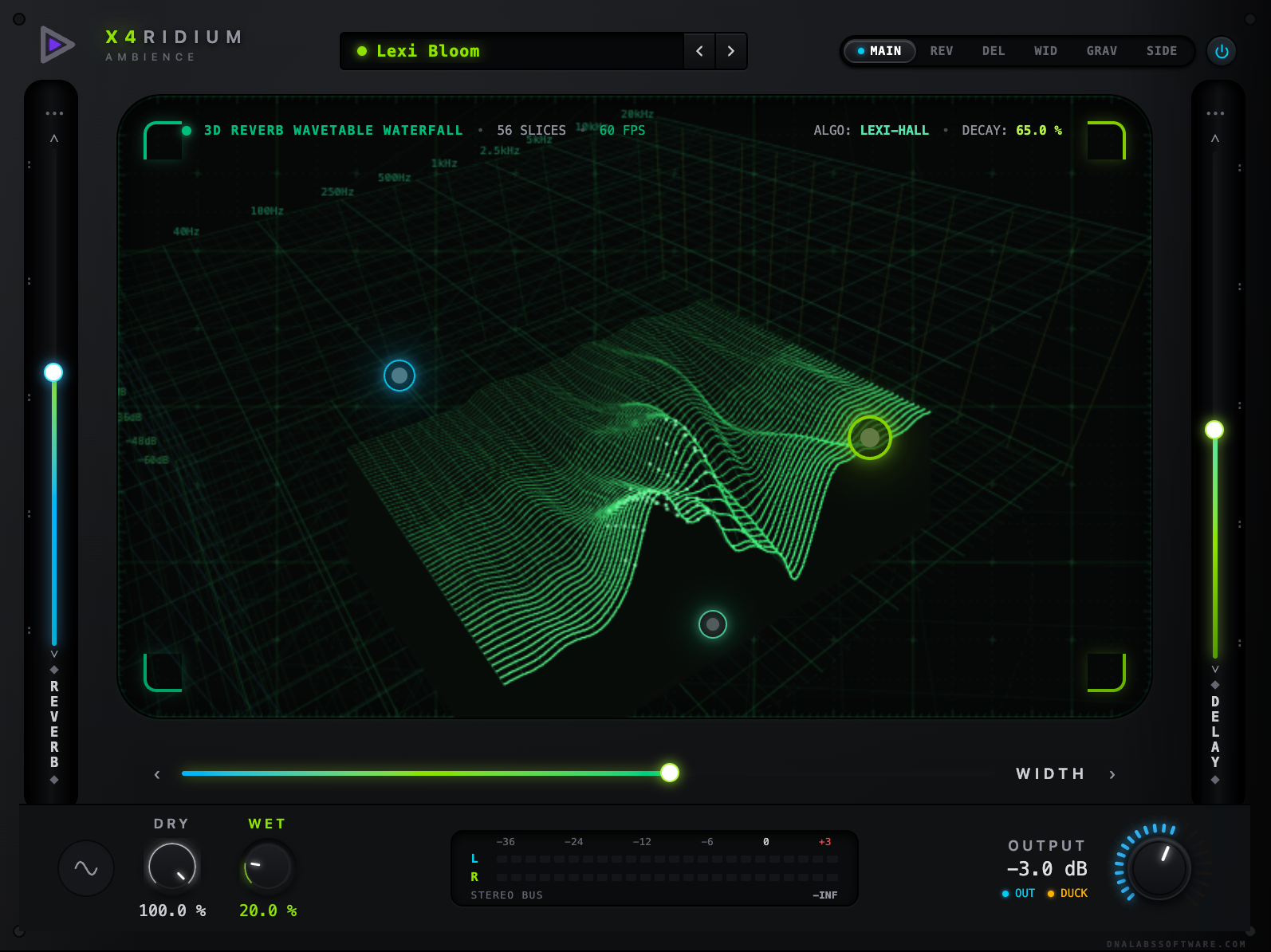Go to the previous preset
1271x952 pixels.
(x=699, y=51)
